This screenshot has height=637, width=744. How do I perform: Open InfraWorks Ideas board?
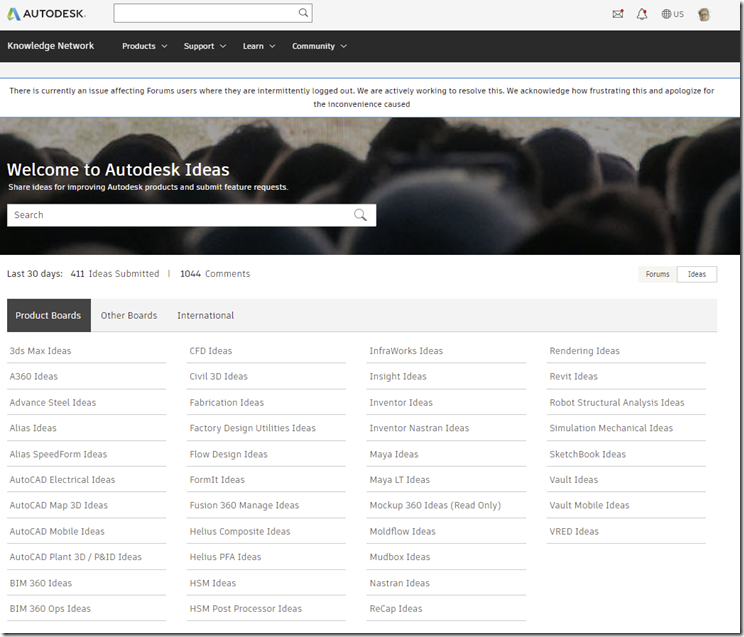coord(406,351)
